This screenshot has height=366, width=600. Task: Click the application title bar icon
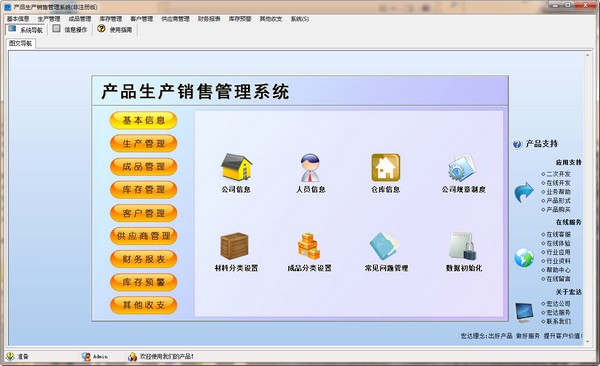tap(7, 7)
